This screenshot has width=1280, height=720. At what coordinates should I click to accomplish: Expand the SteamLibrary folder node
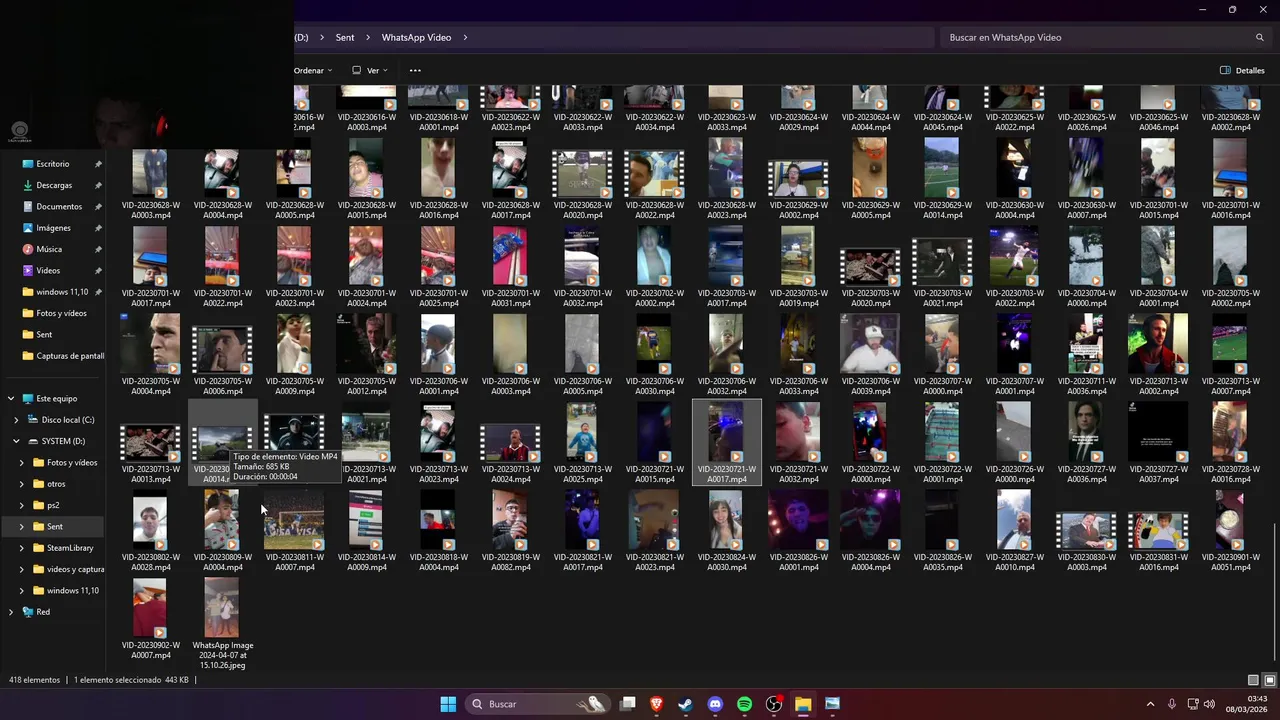22,548
